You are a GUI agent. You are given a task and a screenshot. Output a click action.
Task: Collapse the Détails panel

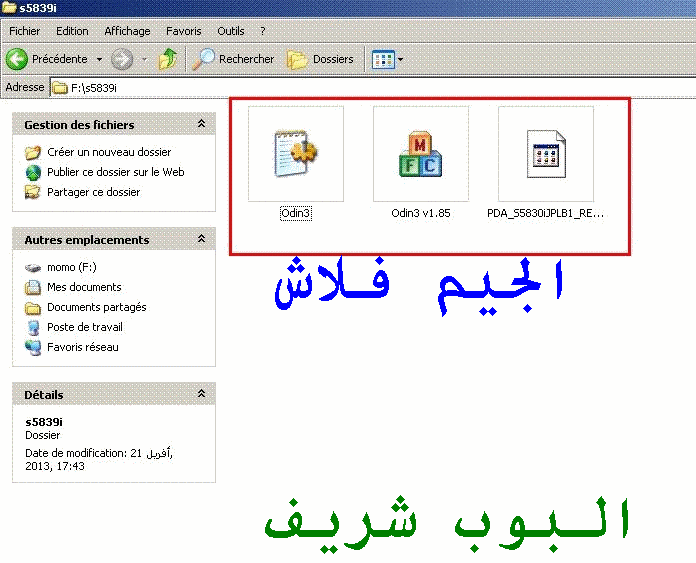point(202,393)
